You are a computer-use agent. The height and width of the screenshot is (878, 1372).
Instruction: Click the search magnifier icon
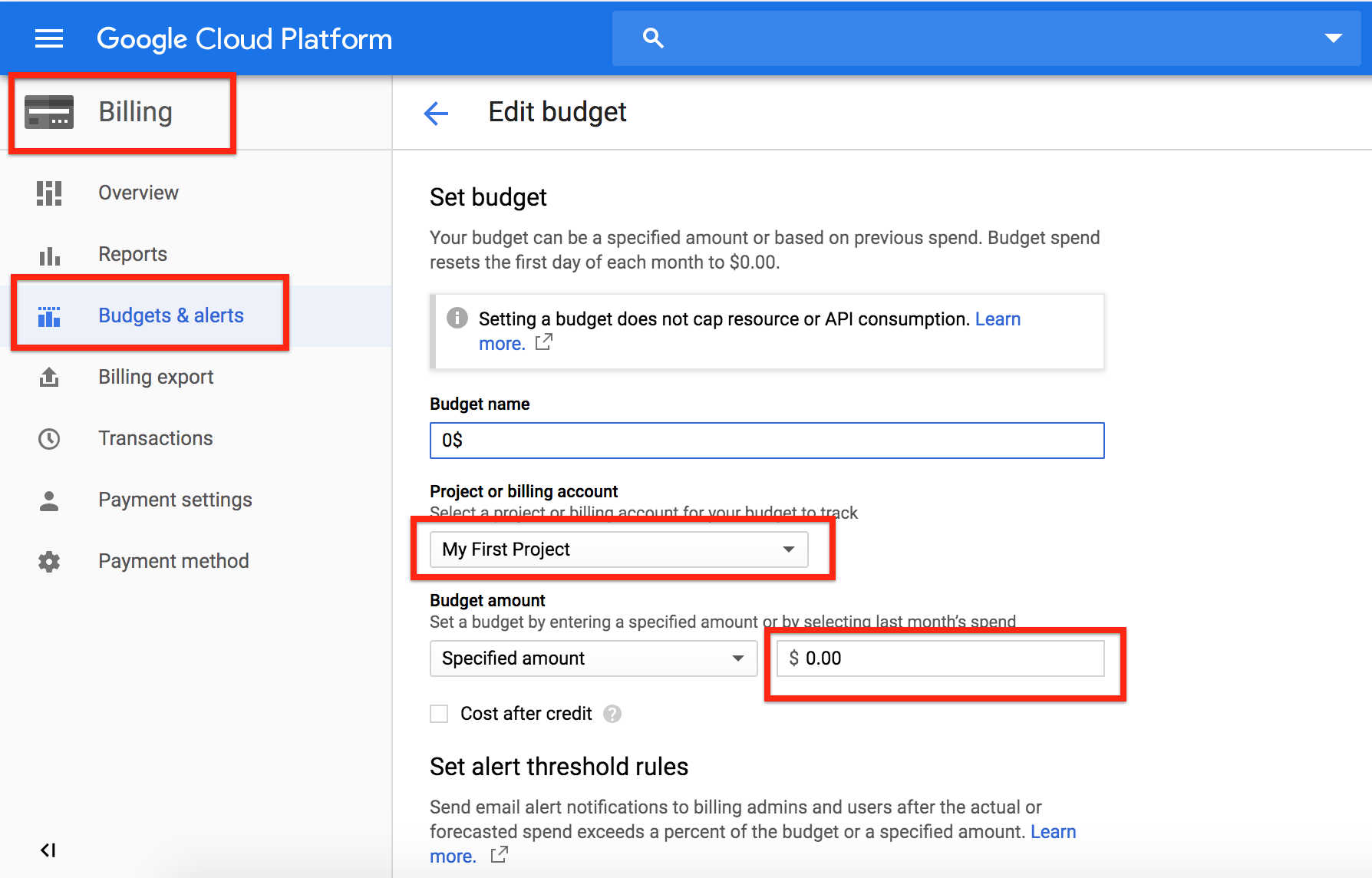[x=653, y=38]
